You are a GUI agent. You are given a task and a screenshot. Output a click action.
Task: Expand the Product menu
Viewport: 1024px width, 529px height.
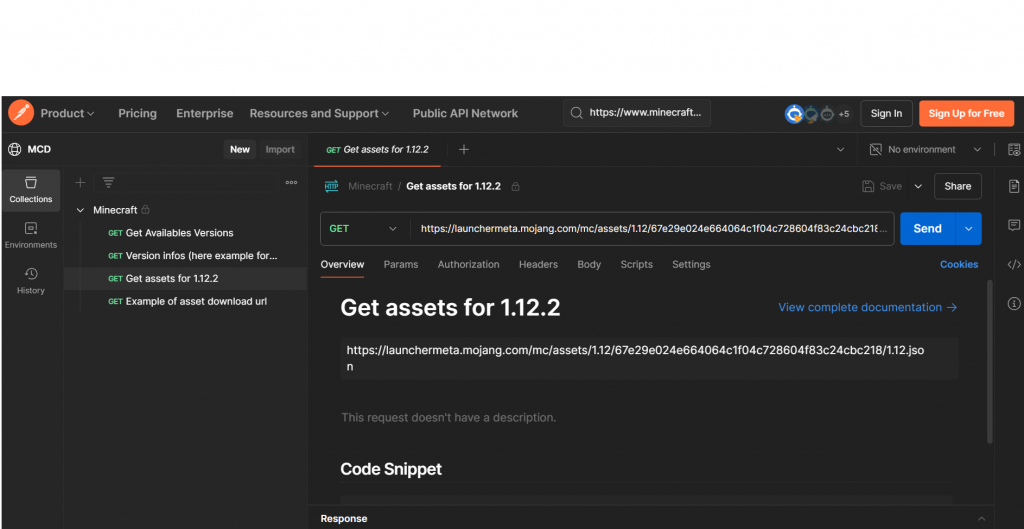pos(67,114)
